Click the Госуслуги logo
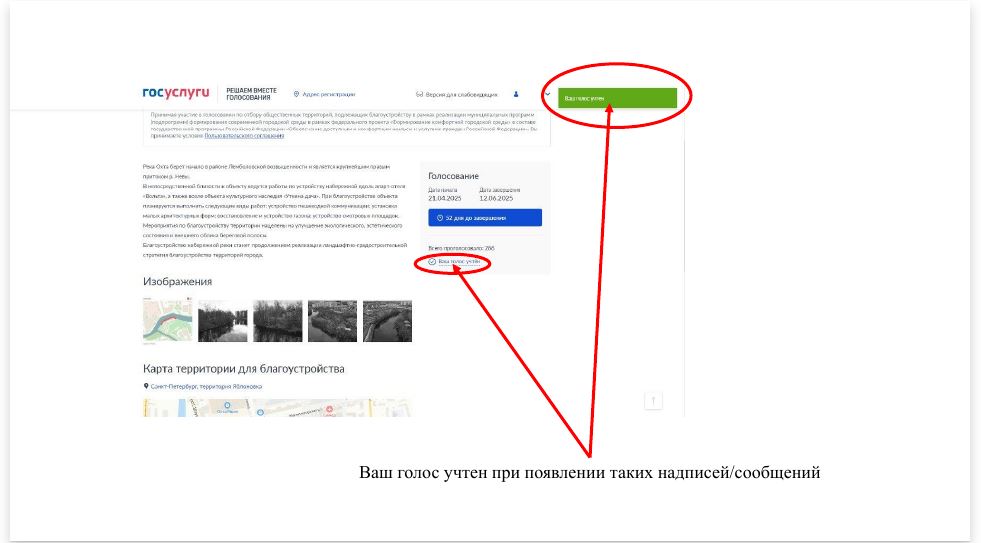The width and height of the screenshot is (981, 543). [x=176, y=93]
